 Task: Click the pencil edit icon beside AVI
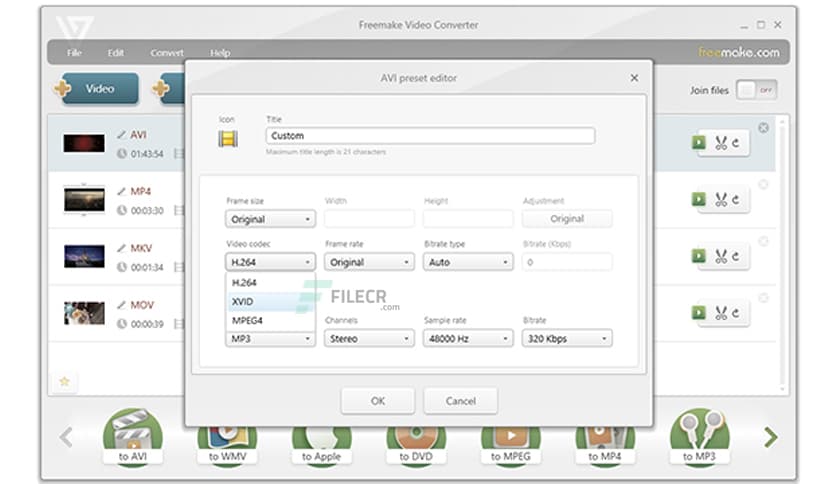pyautogui.click(x=122, y=135)
